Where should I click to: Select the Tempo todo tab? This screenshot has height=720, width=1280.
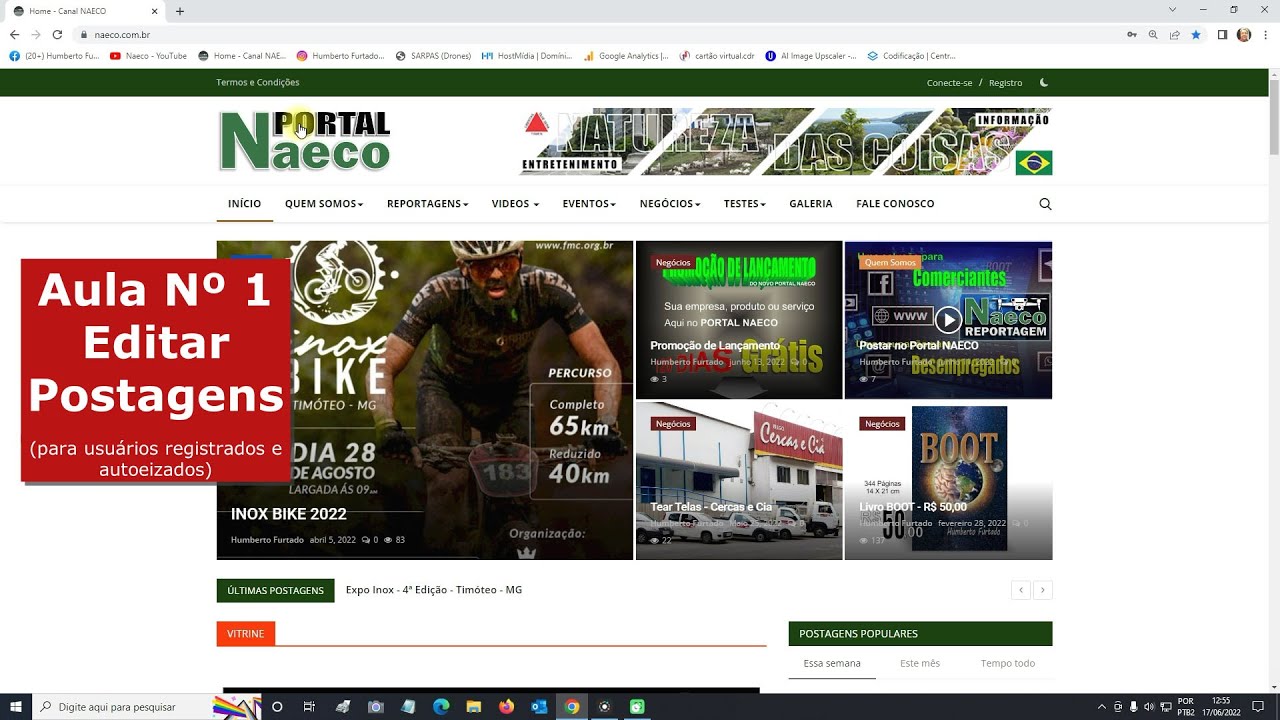pyautogui.click(x=1008, y=663)
